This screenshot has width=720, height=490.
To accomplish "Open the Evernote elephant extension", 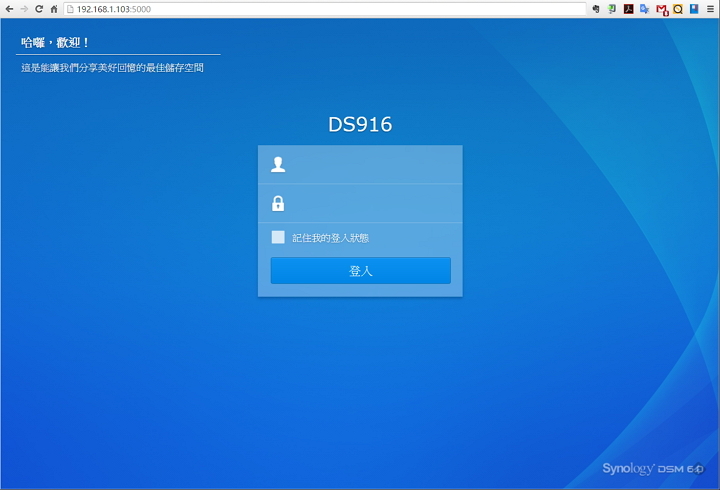I will click(597, 8).
